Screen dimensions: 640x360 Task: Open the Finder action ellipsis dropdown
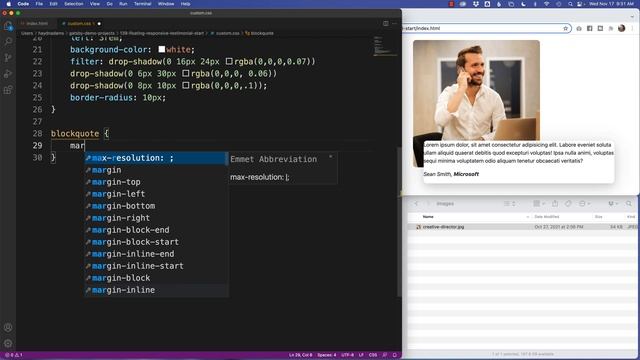(x=584, y=203)
